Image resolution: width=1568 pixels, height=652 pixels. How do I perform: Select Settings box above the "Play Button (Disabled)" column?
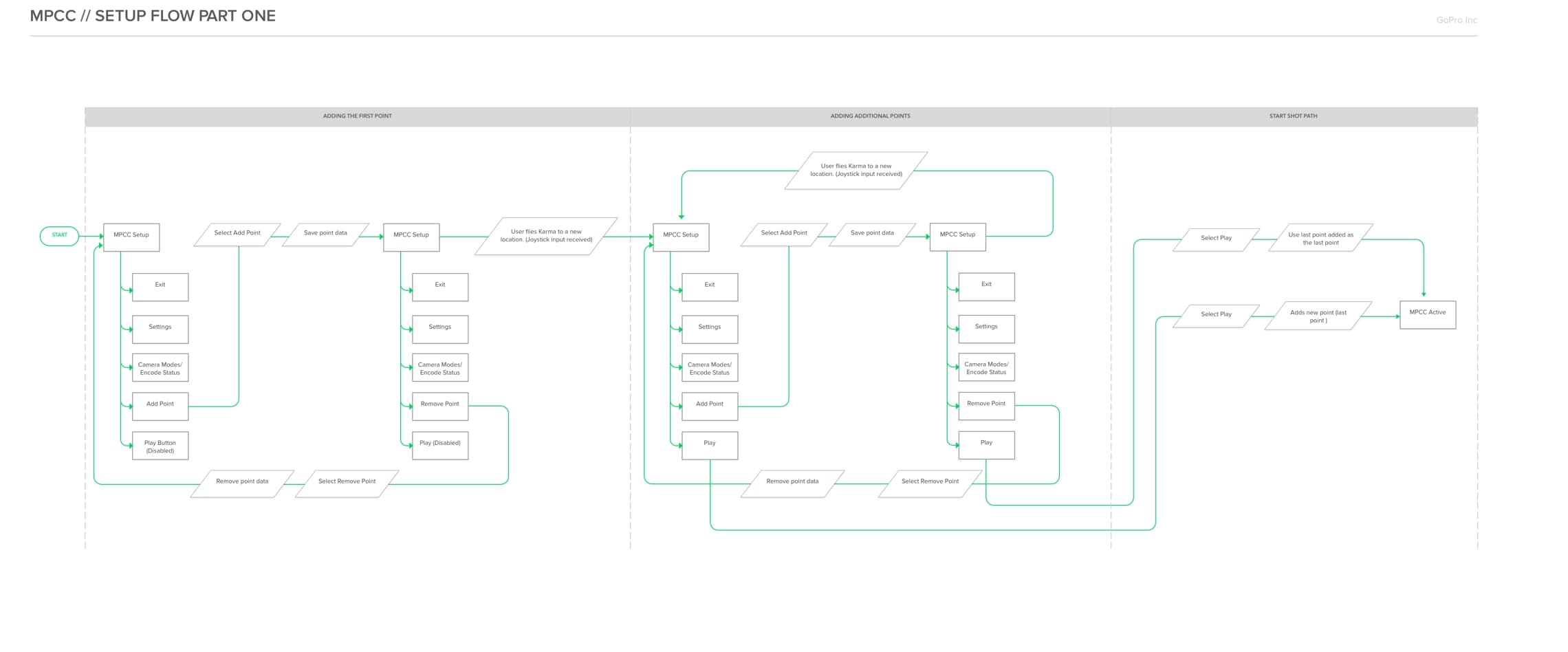point(160,329)
